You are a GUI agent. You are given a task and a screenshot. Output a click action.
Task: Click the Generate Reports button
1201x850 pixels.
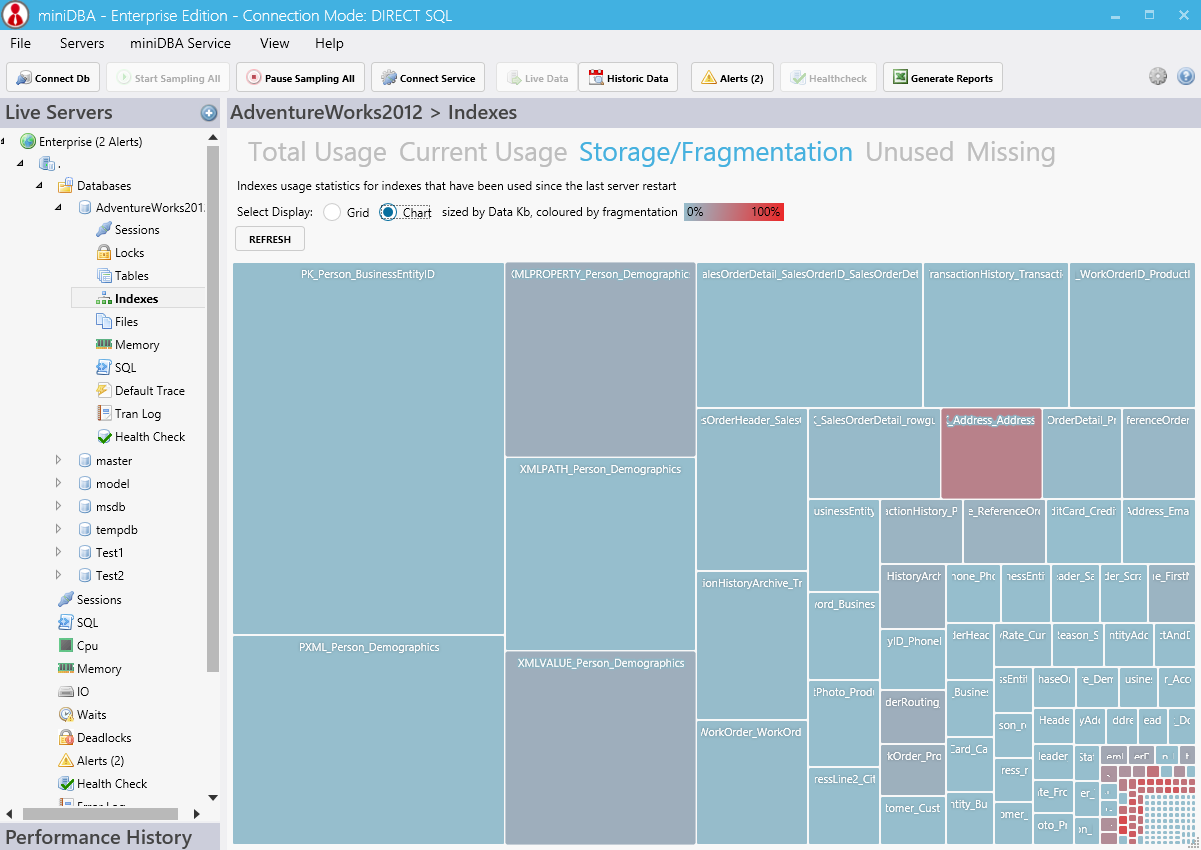click(x=941, y=76)
